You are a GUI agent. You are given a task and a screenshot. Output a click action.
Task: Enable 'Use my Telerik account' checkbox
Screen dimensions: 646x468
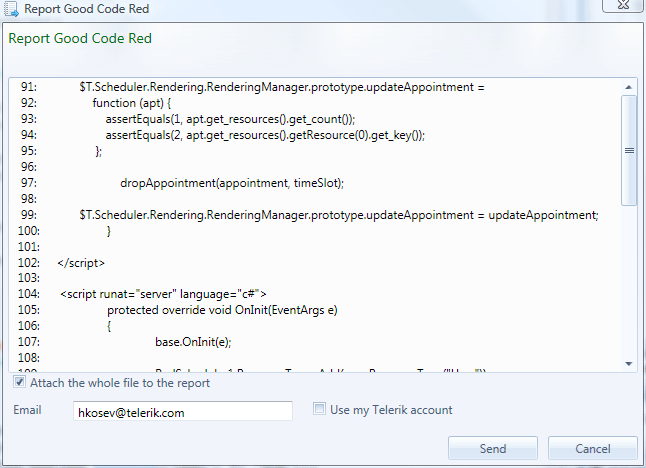point(319,409)
